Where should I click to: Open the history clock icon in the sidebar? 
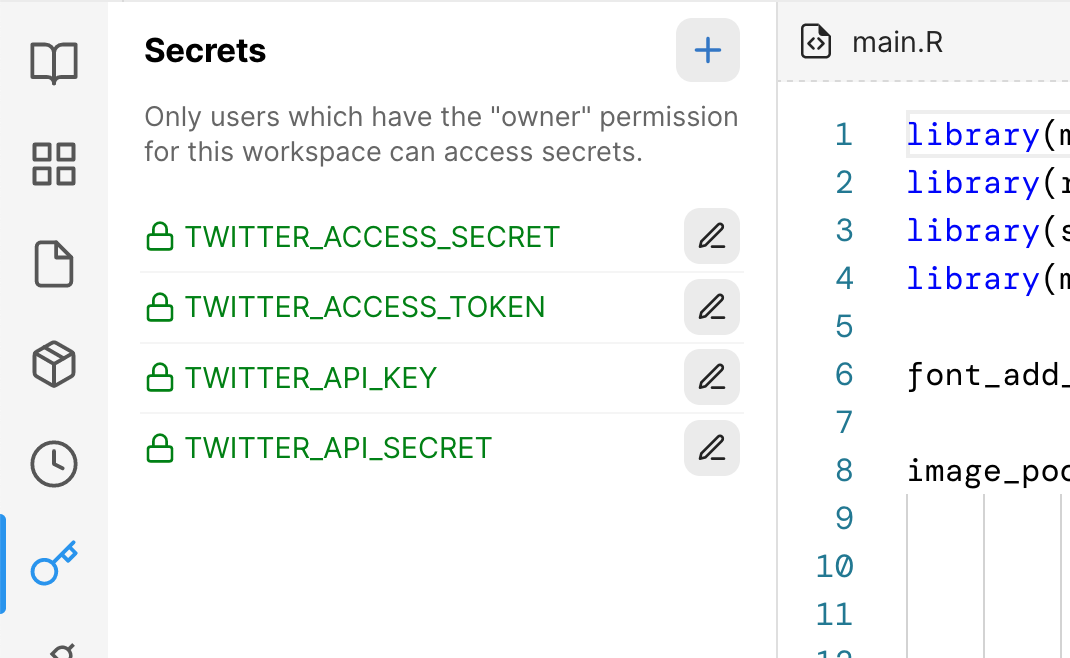pos(54,464)
